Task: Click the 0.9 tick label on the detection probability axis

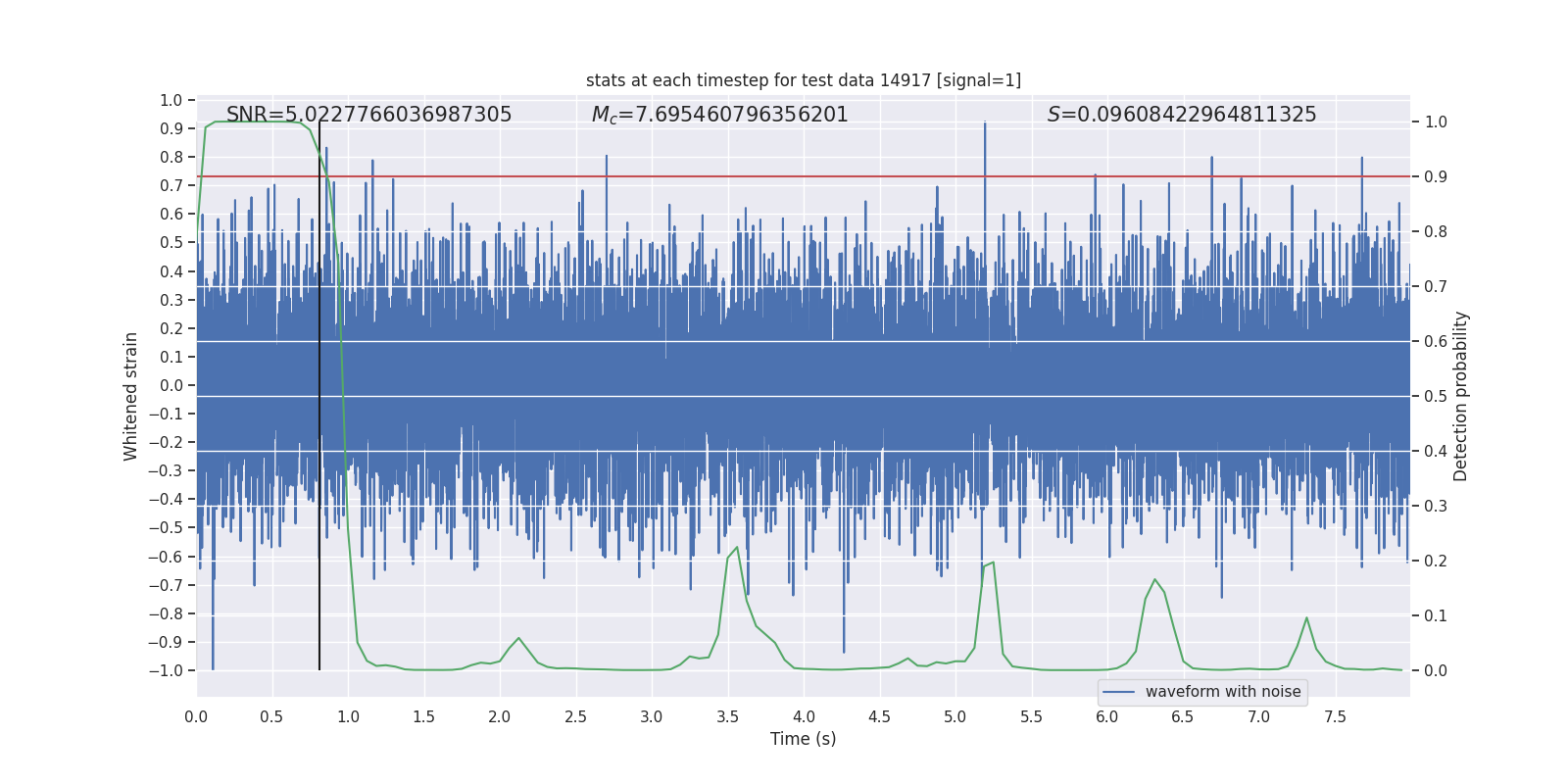Action: [x=1435, y=176]
